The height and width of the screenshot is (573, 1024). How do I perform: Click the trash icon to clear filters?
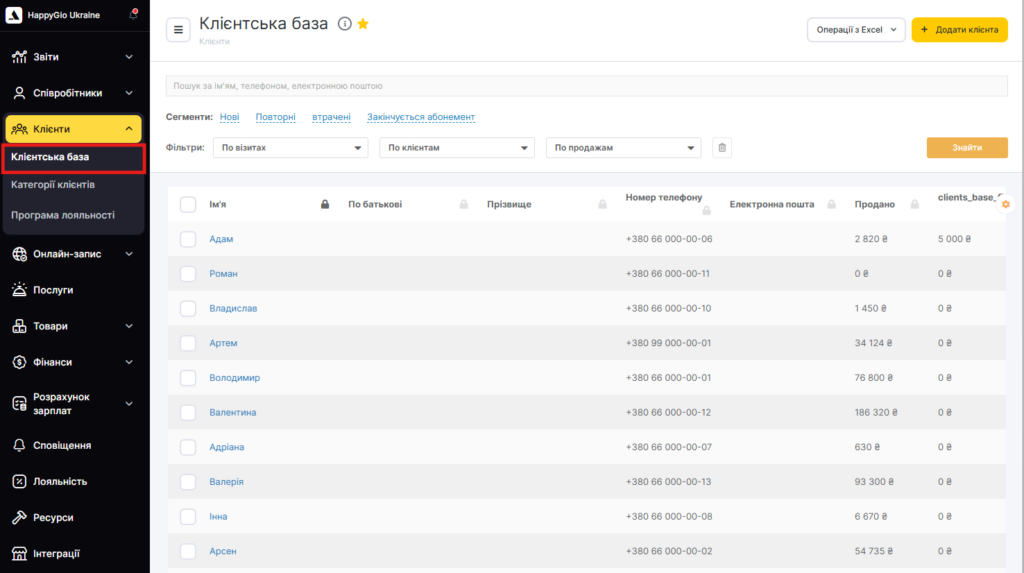tap(723, 148)
